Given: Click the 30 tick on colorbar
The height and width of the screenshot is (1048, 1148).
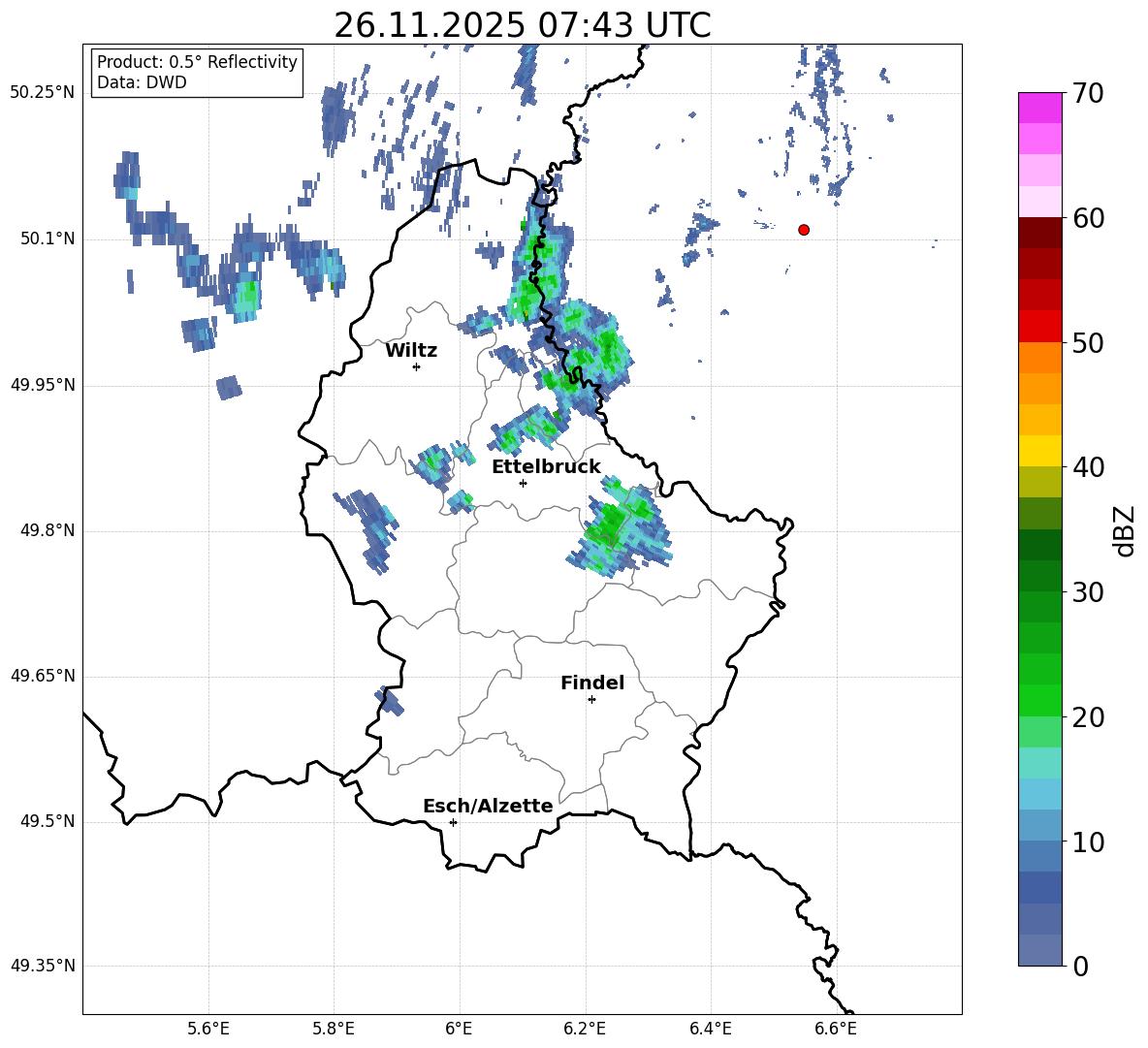Looking at the screenshot, I should tap(1088, 592).
